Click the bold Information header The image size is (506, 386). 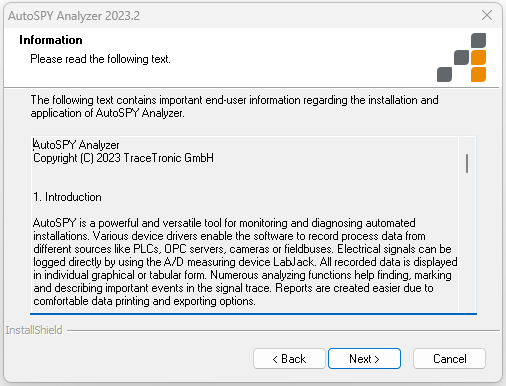(51, 40)
